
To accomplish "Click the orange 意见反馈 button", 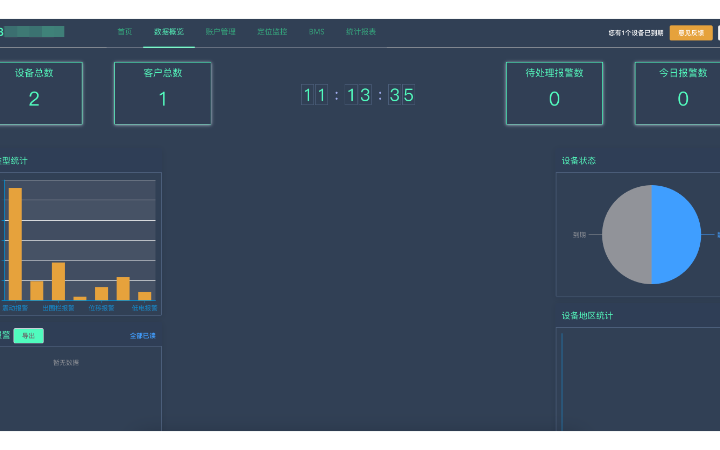I will 690,32.
